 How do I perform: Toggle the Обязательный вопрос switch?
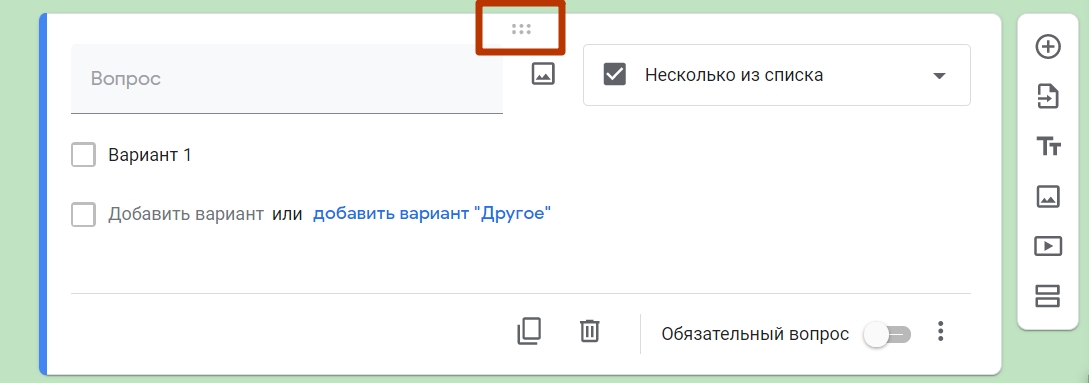pos(887,335)
